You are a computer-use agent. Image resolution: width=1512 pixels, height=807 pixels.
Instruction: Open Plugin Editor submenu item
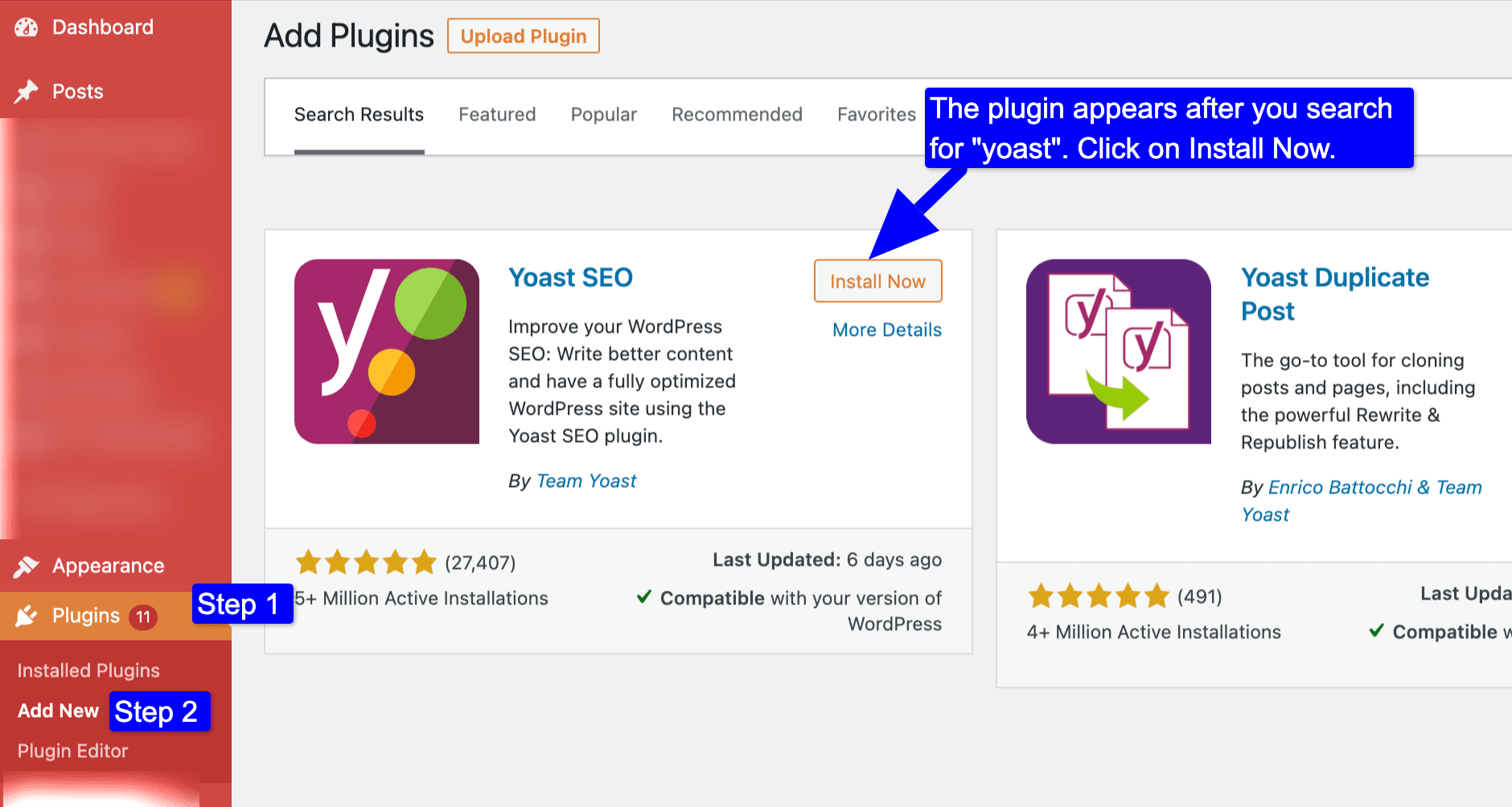point(73,751)
